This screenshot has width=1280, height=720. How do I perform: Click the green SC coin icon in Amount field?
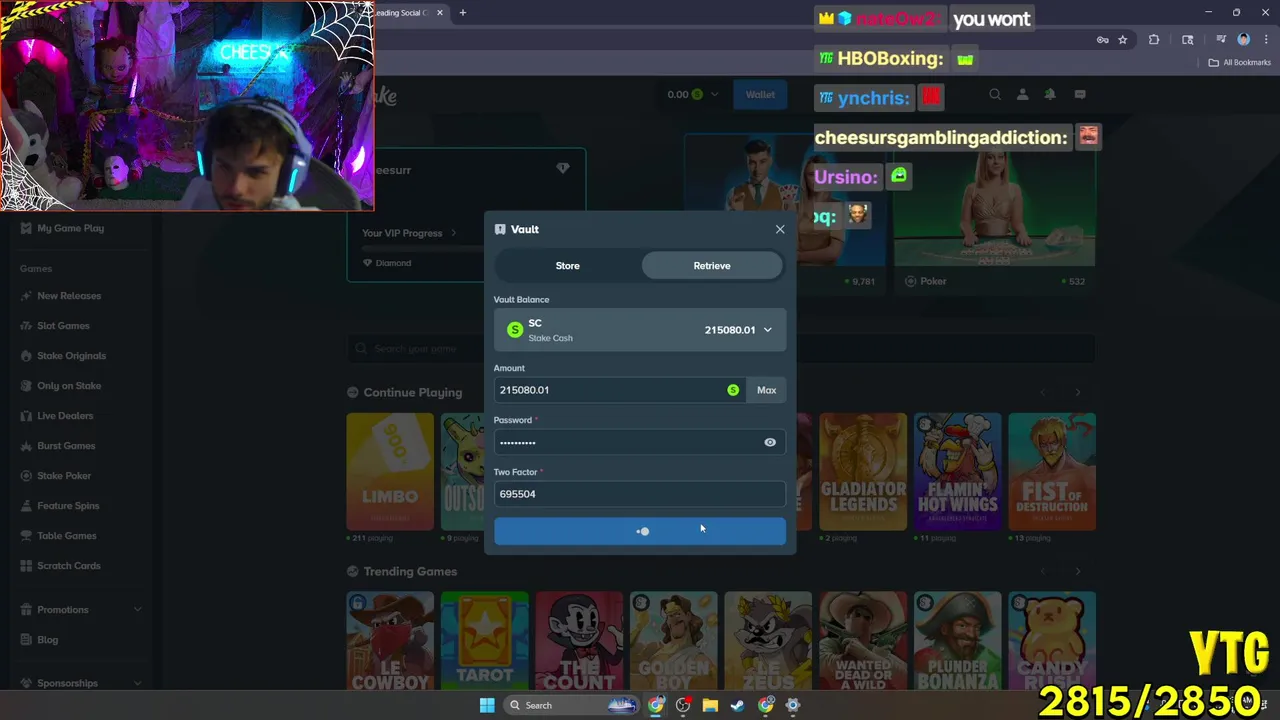click(x=733, y=390)
